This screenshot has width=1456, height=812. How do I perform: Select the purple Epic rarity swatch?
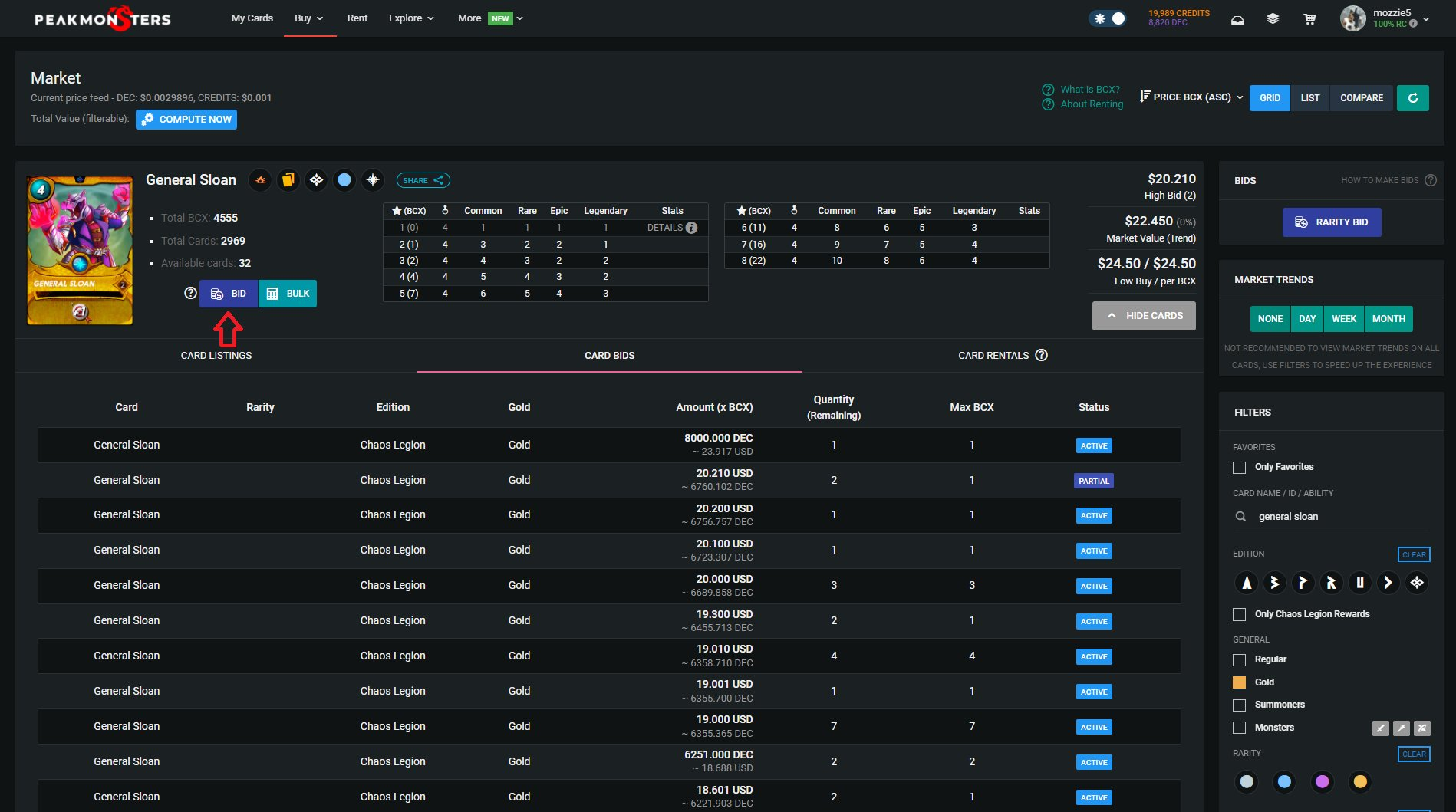coord(1322,782)
